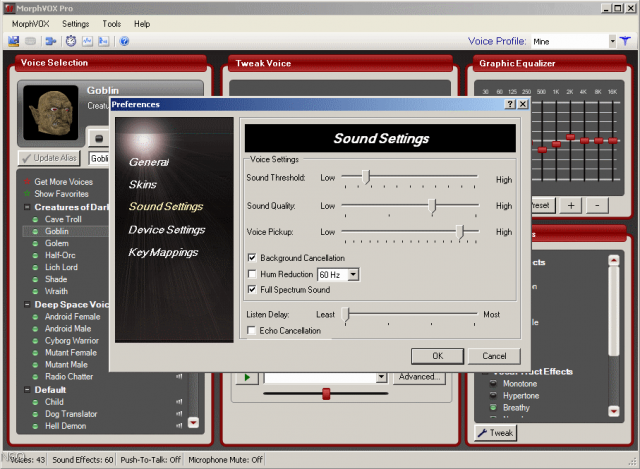This screenshot has height=469, width=640.
Task: Click the Monotone effect indicator icon
Action: coord(493,384)
